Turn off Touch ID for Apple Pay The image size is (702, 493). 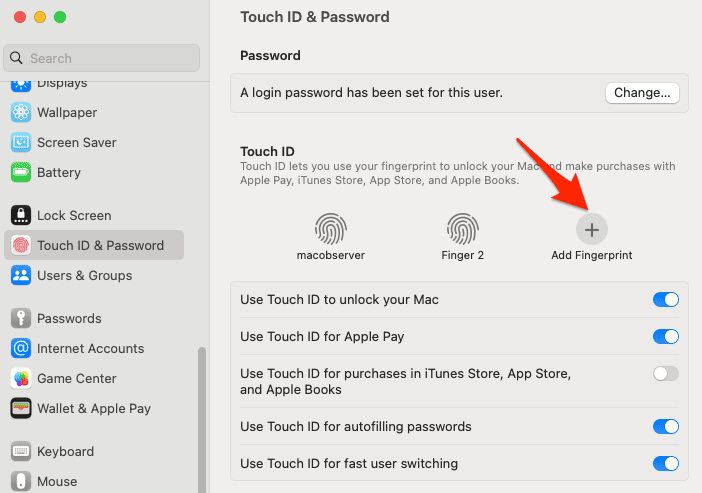[x=665, y=336]
